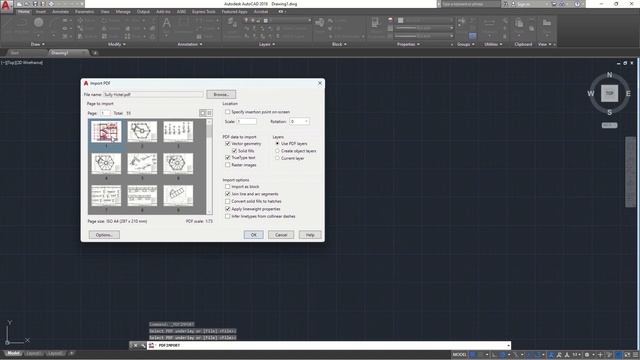Open command line customize wrench icon
Image resolution: width=640 pixels, height=360 pixels.
(x=142, y=345)
